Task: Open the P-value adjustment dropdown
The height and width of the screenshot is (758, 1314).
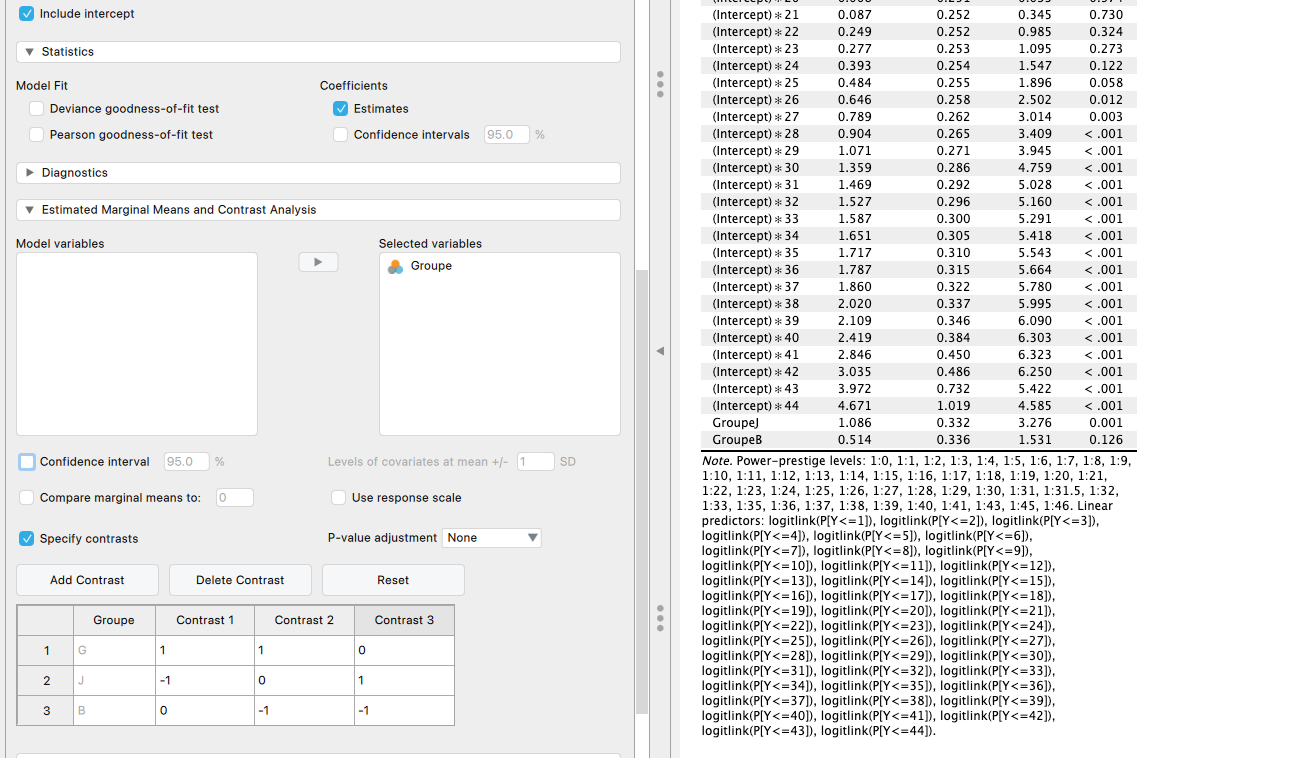Action: (491, 538)
